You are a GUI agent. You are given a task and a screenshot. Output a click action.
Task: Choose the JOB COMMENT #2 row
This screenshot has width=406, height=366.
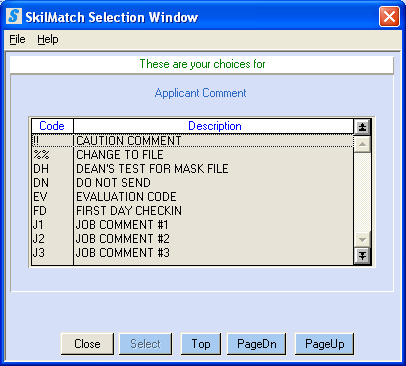point(192,239)
